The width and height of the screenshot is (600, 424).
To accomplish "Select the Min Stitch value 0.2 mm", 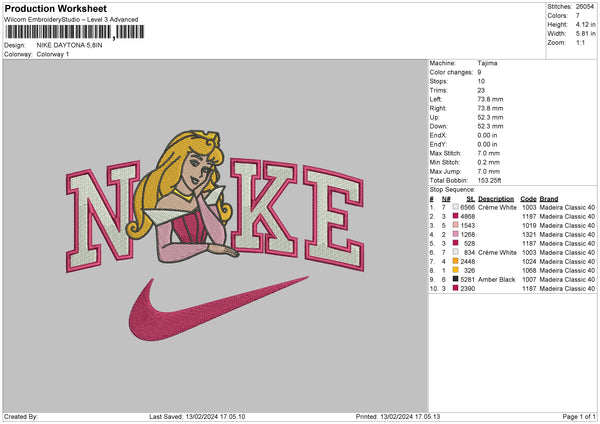I will [488, 163].
